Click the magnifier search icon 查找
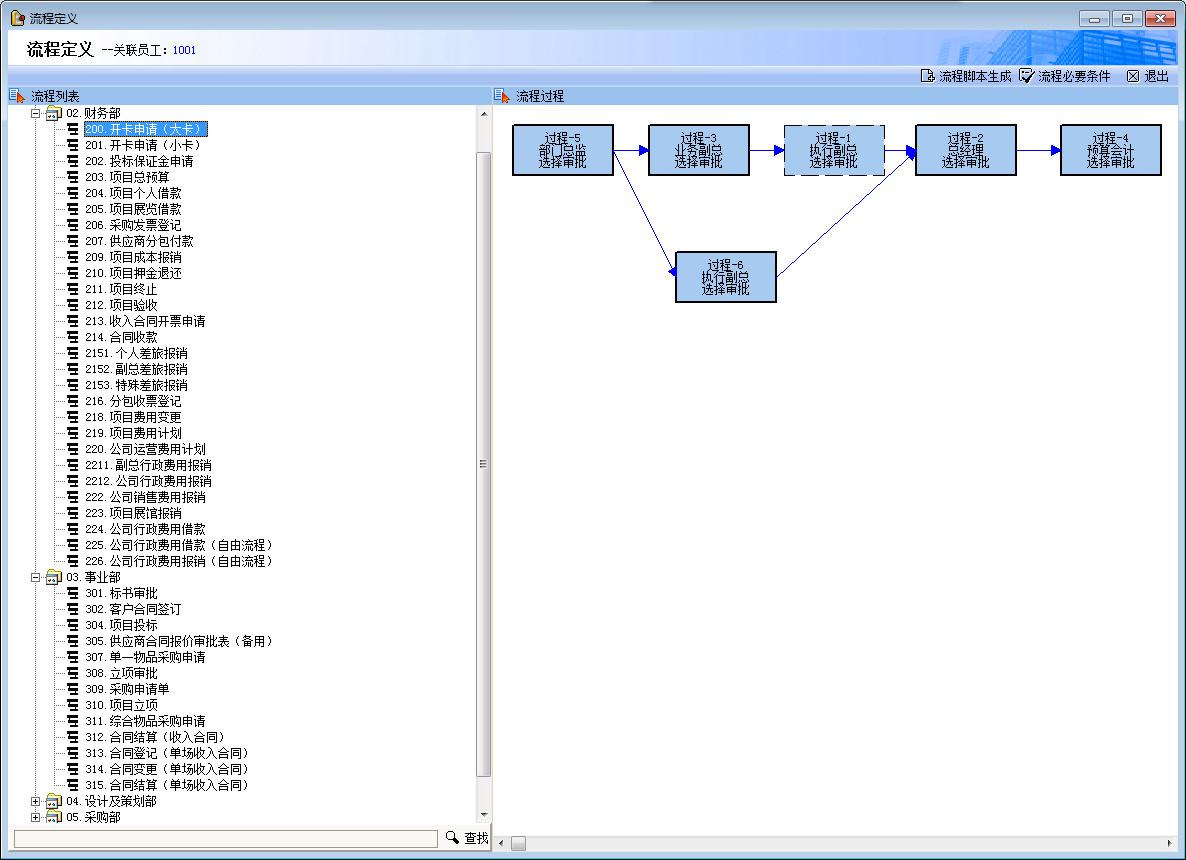 (x=452, y=838)
